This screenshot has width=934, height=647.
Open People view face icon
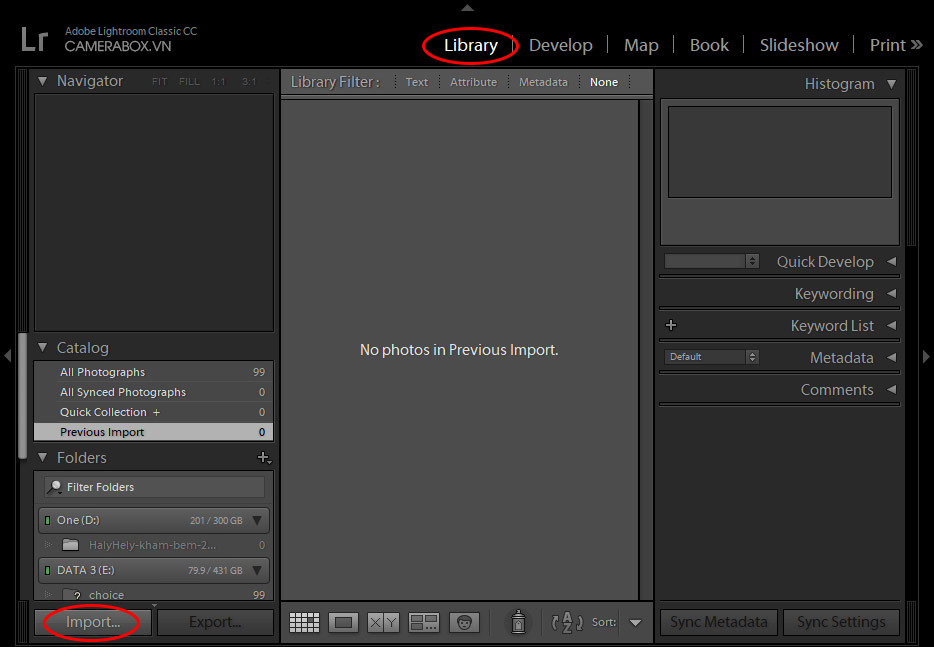(x=464, y=622)
